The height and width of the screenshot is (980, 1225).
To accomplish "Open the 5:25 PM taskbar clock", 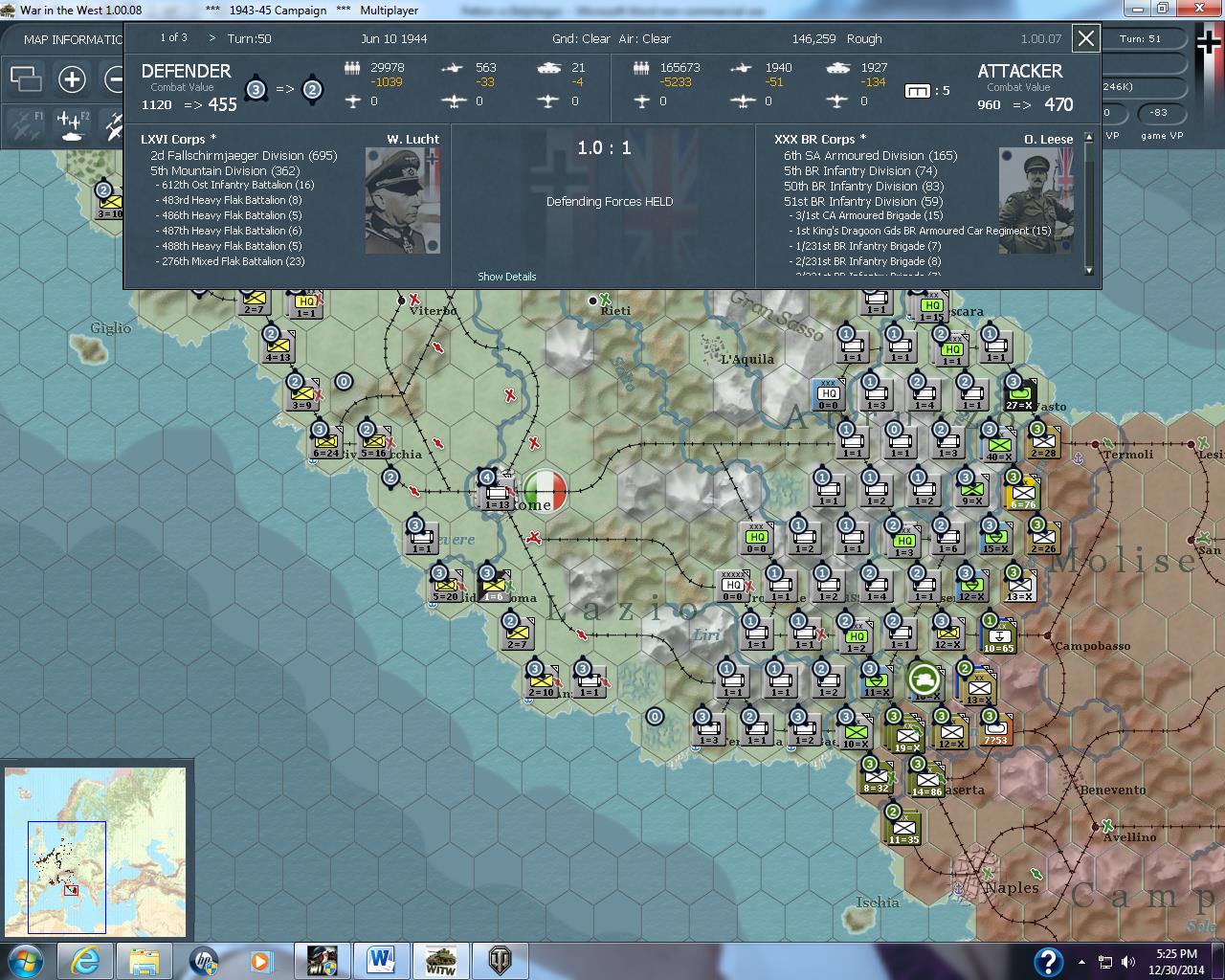I will tap(1176, 961).
